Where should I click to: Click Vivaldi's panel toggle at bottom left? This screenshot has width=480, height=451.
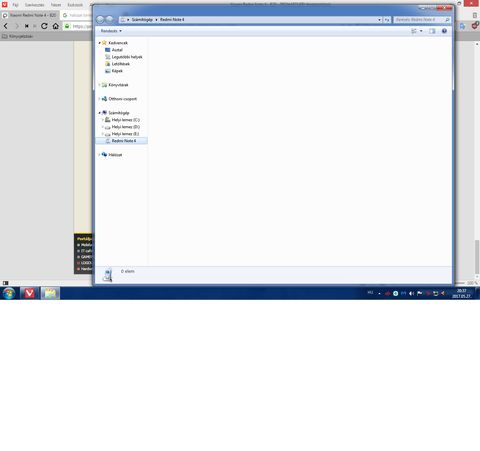tap(5, 283)
